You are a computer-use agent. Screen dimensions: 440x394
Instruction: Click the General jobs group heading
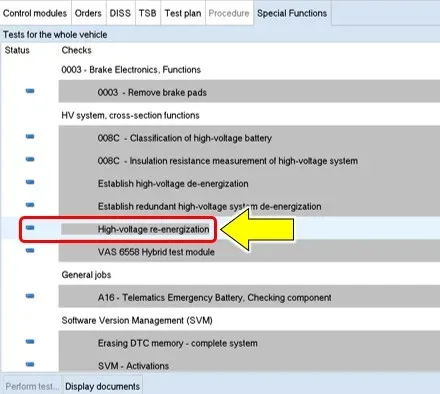pyautogui.click(x=86, y=275)
